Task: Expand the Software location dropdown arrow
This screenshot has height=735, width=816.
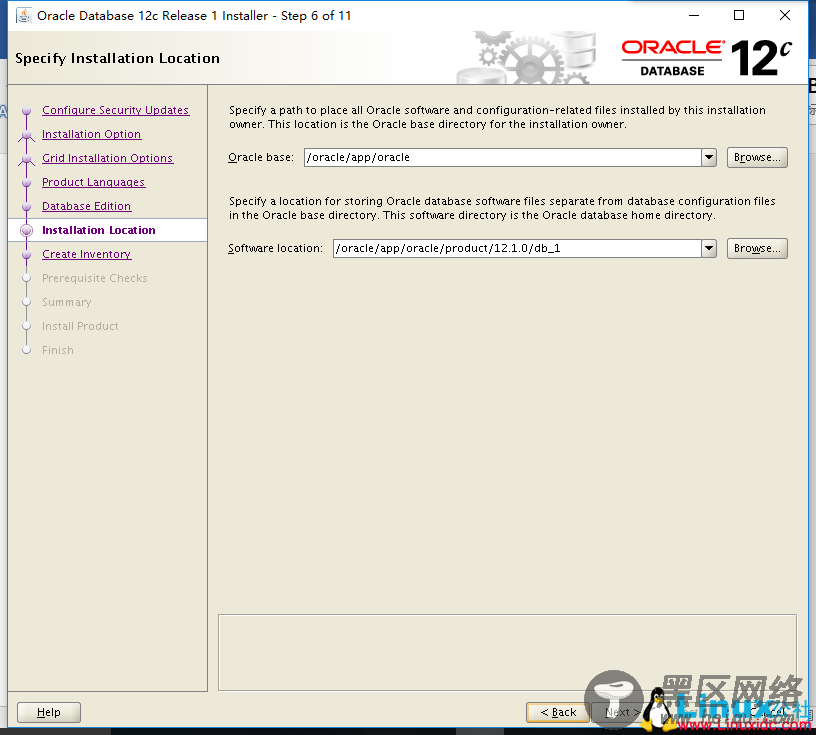Action: 709,248
